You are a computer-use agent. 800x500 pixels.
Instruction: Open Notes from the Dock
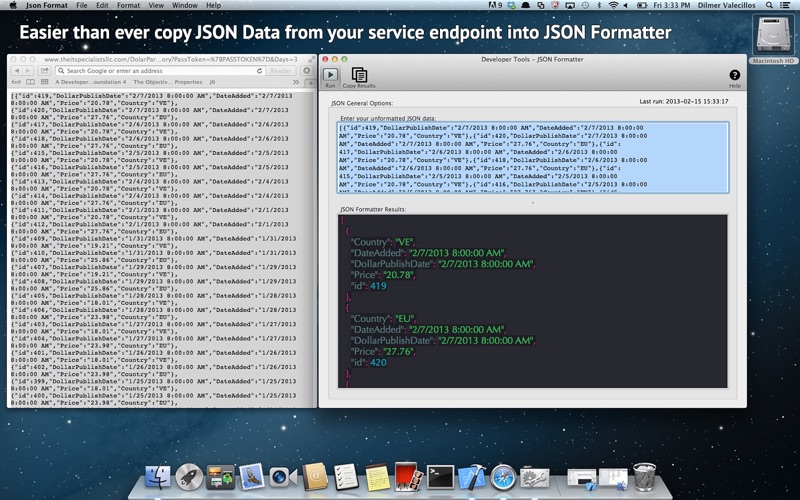point(378,478)
